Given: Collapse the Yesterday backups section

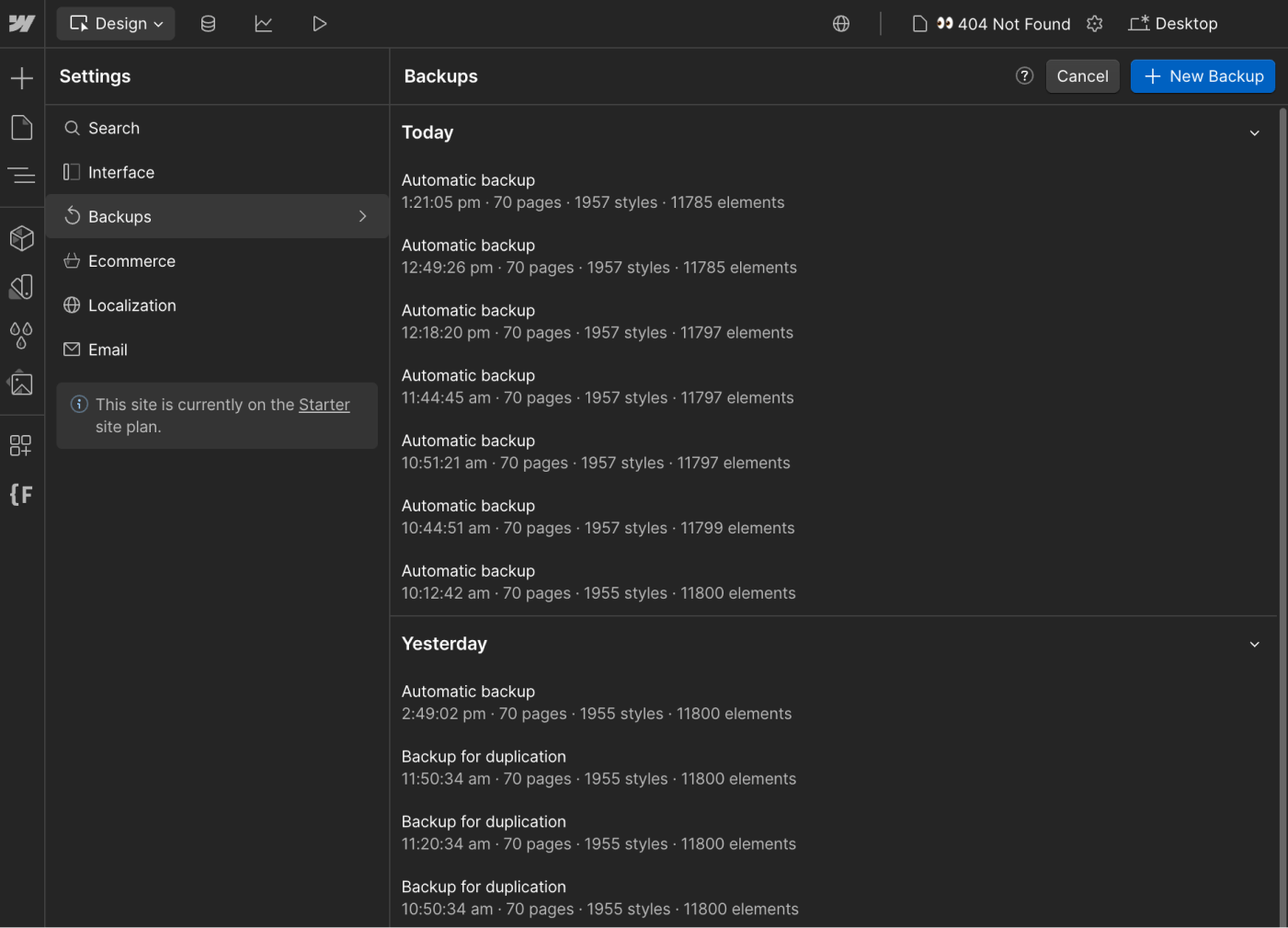Looking at the screenshot, I should (1254, 644).
